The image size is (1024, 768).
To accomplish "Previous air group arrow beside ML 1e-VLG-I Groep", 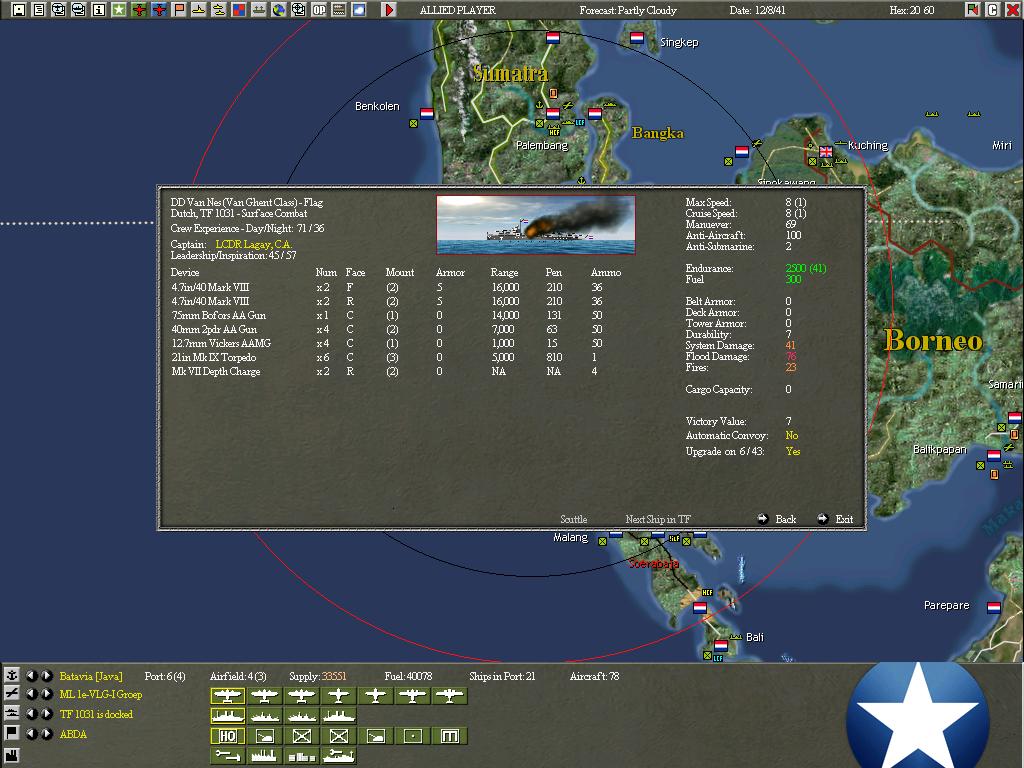I will pyautogui.click(x=31, y=694).
